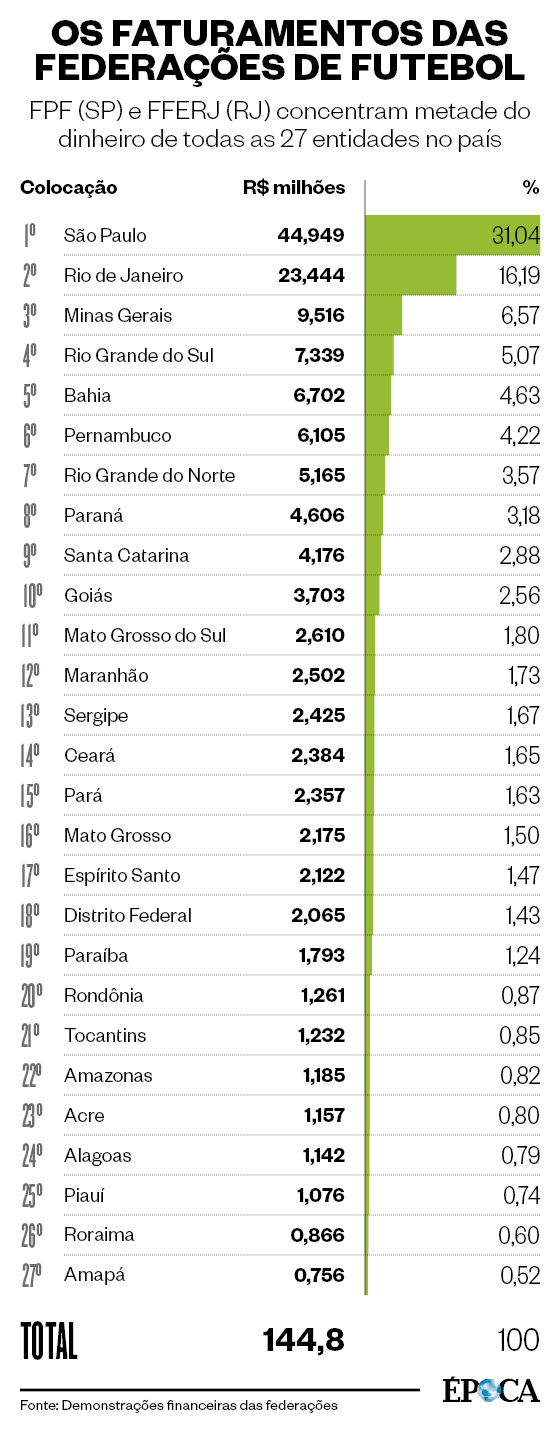
Task: Select the Minas Gerais row label
Action: click(x=118, y=315)
